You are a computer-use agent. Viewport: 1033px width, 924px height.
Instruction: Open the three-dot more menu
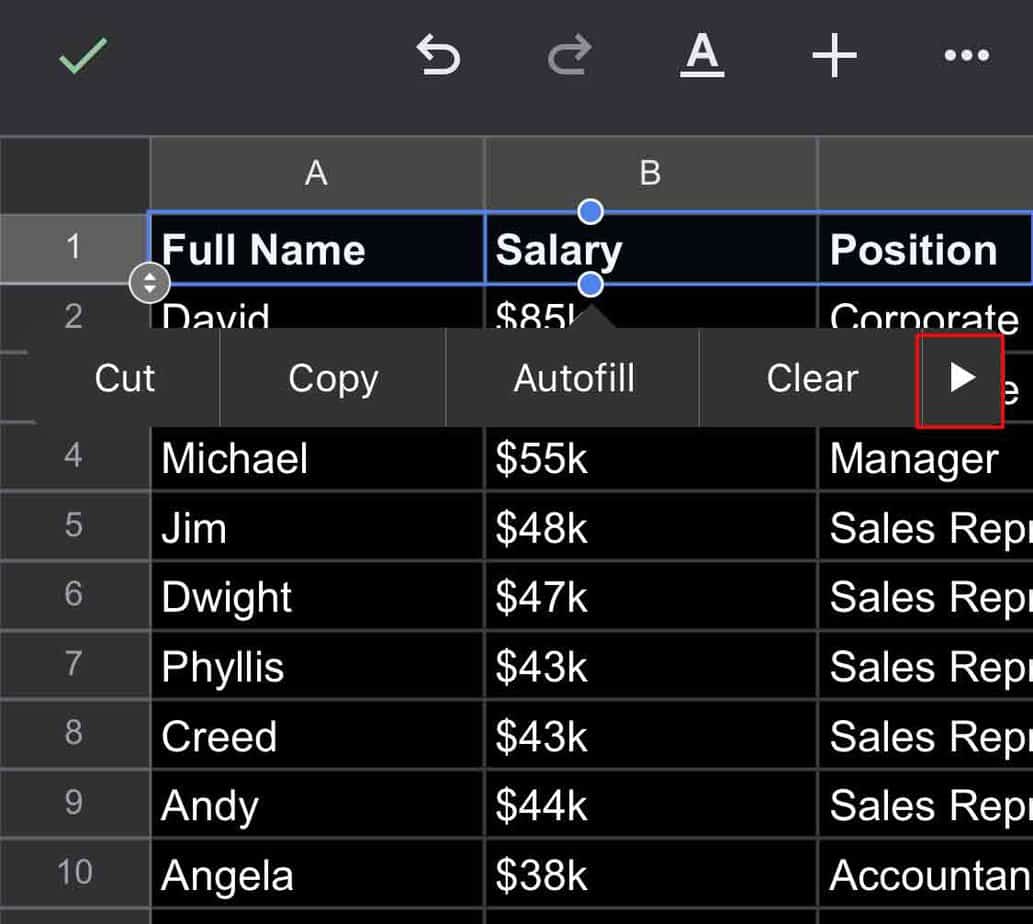966,56
